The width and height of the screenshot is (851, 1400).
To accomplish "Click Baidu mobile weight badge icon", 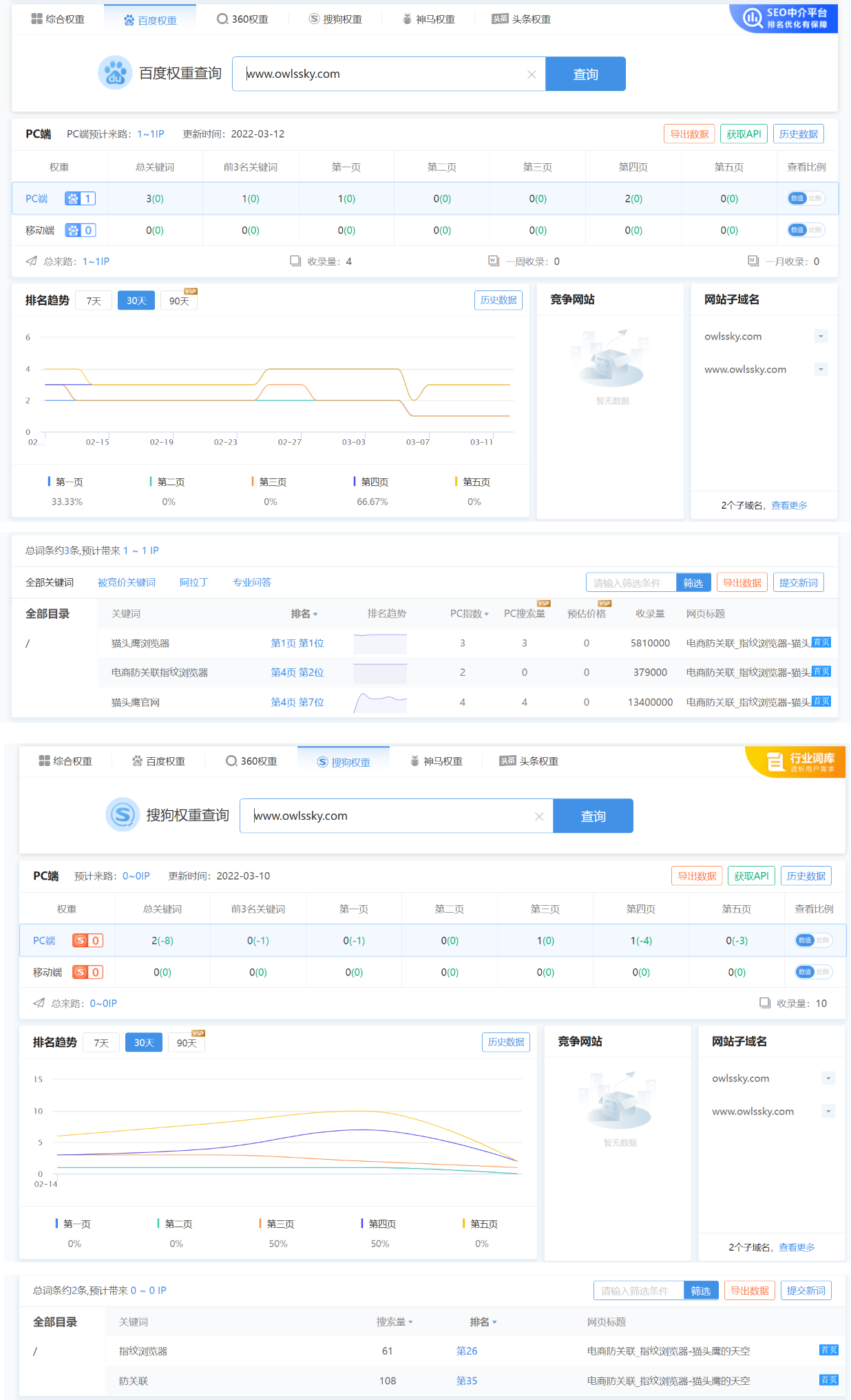I will click(80, 231).
